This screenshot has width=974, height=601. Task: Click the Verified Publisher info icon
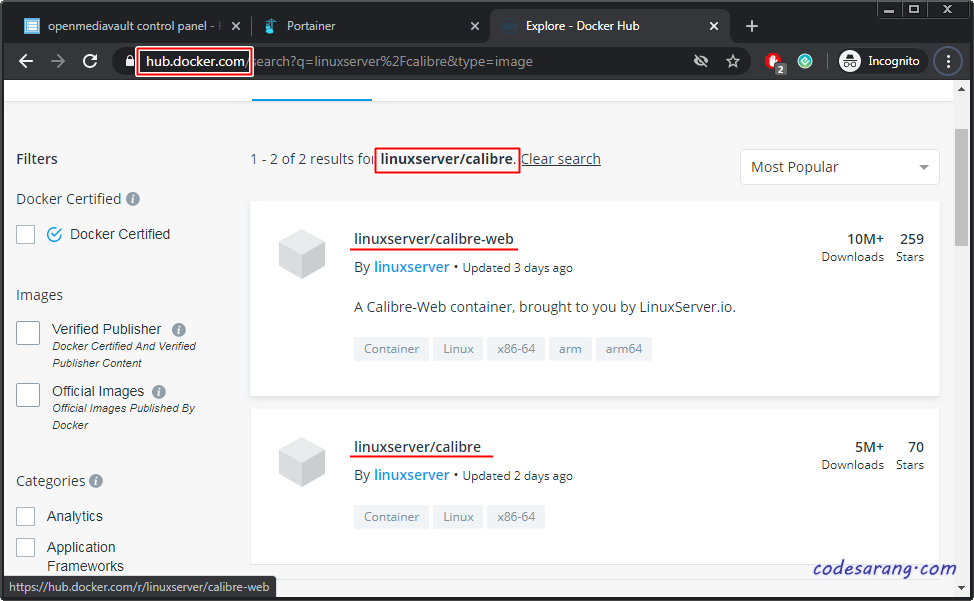point(179,330)
